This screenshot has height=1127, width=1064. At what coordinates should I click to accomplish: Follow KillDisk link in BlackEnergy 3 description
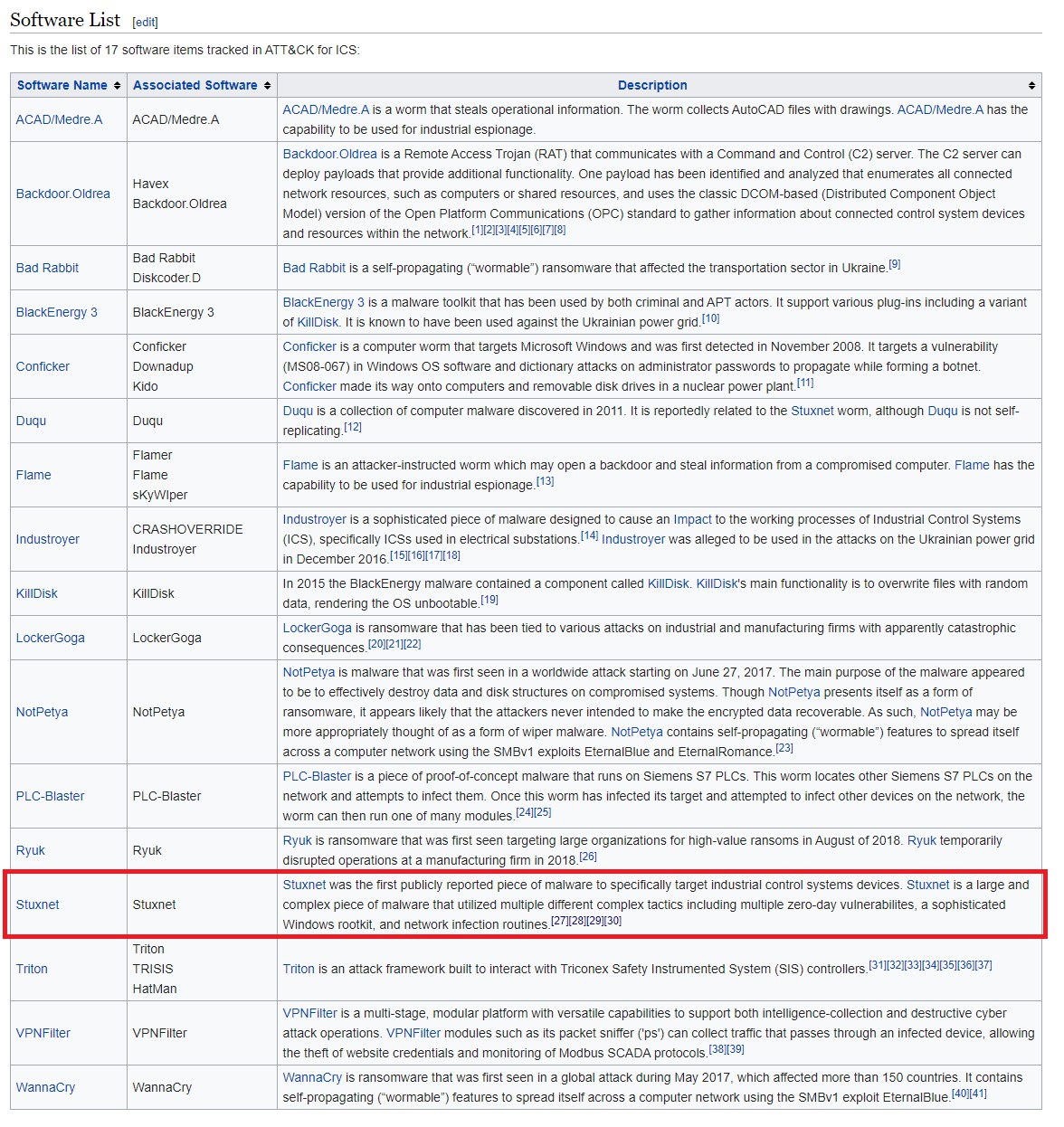pos(318,322)
